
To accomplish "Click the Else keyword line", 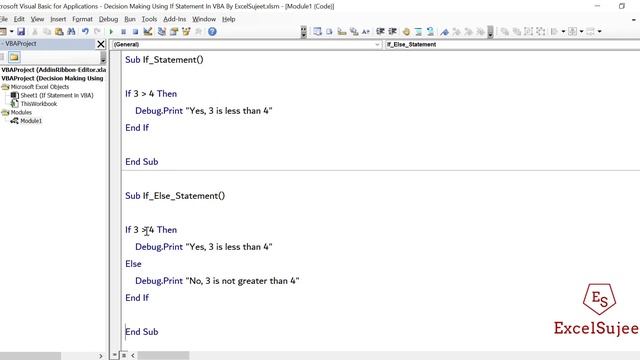I will coord(133,264).
